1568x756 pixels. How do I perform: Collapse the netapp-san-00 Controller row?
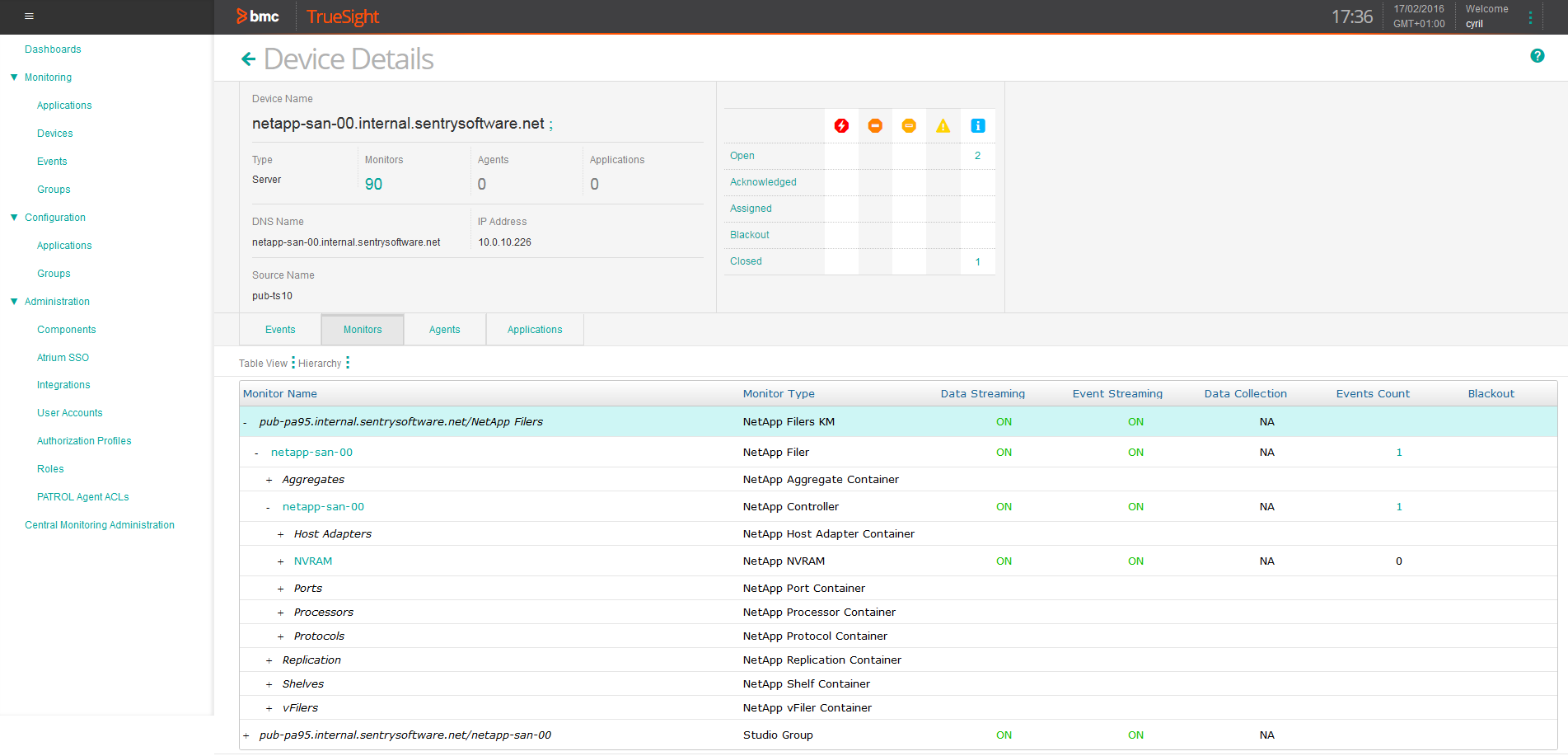click(x=269, y=508)
